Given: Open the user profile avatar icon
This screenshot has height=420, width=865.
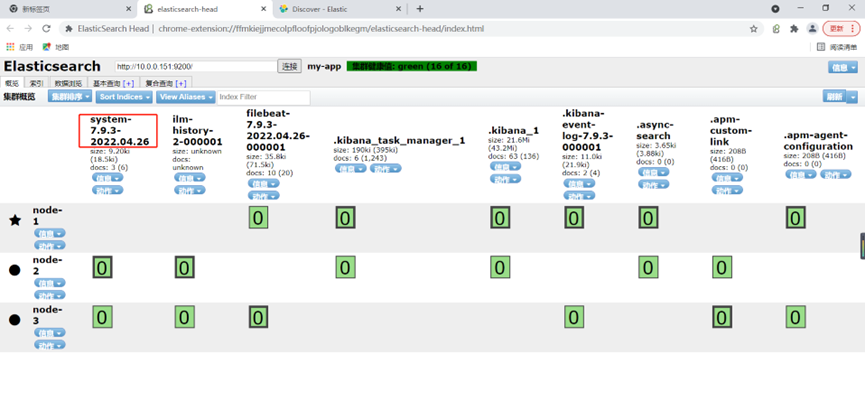Looking at the screenshot, I should (x=812, y=28).
